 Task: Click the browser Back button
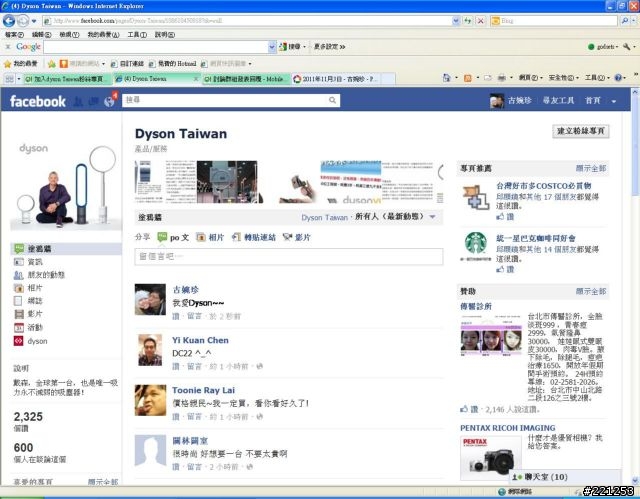pos(9,20)
